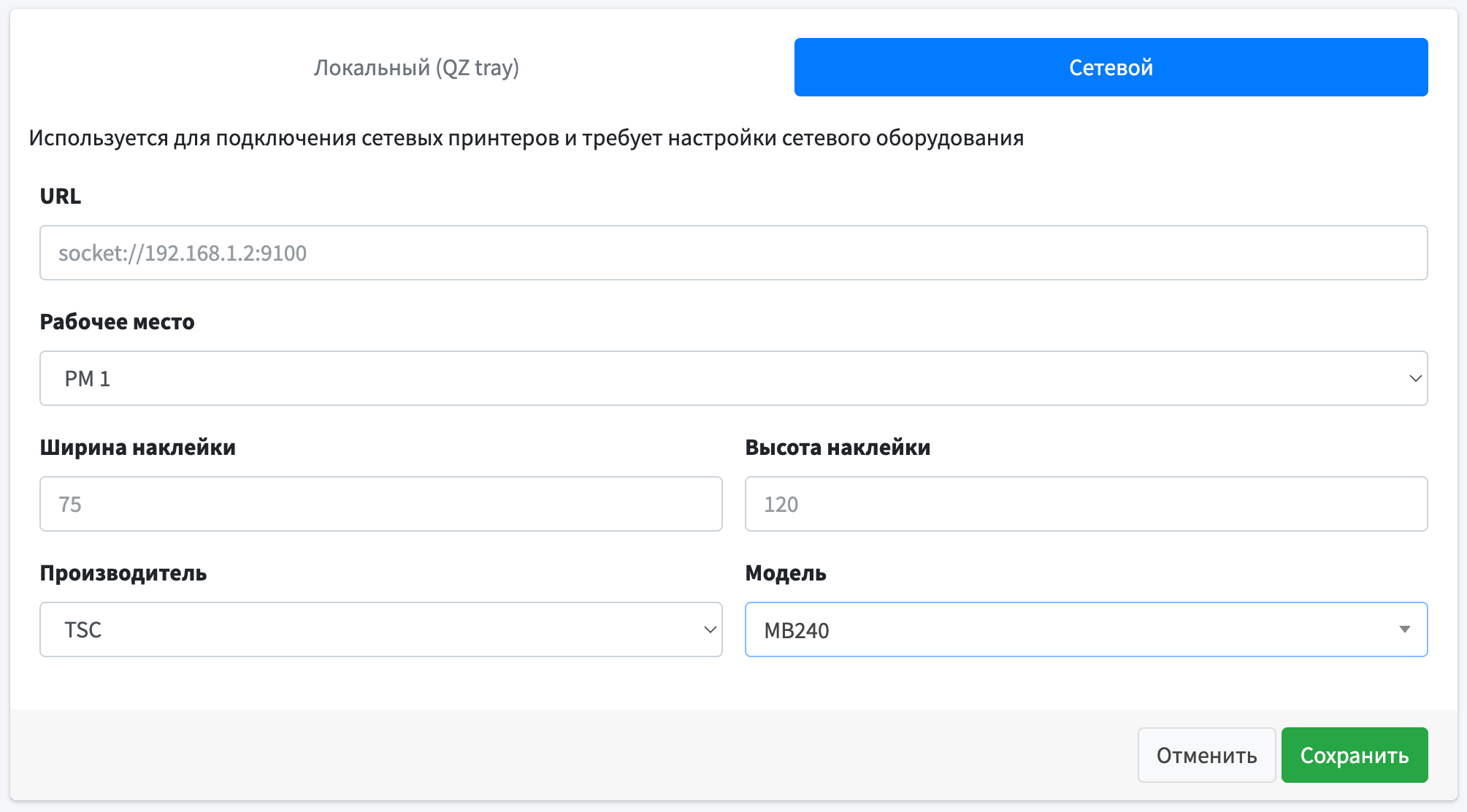1467x812 pixels.
Task: Open the 'Рабочее место' dropdown
Action: point(730,378)
